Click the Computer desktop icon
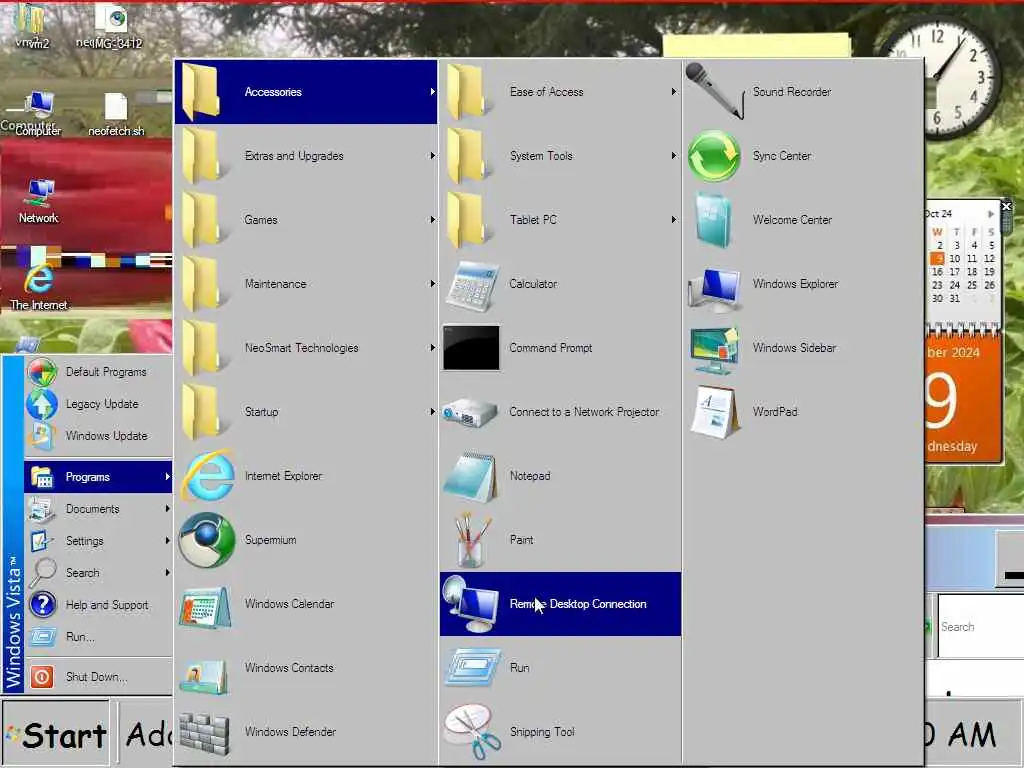Image resolution: width=1024 pixels, height=768 pixels. tap(37, 113)
